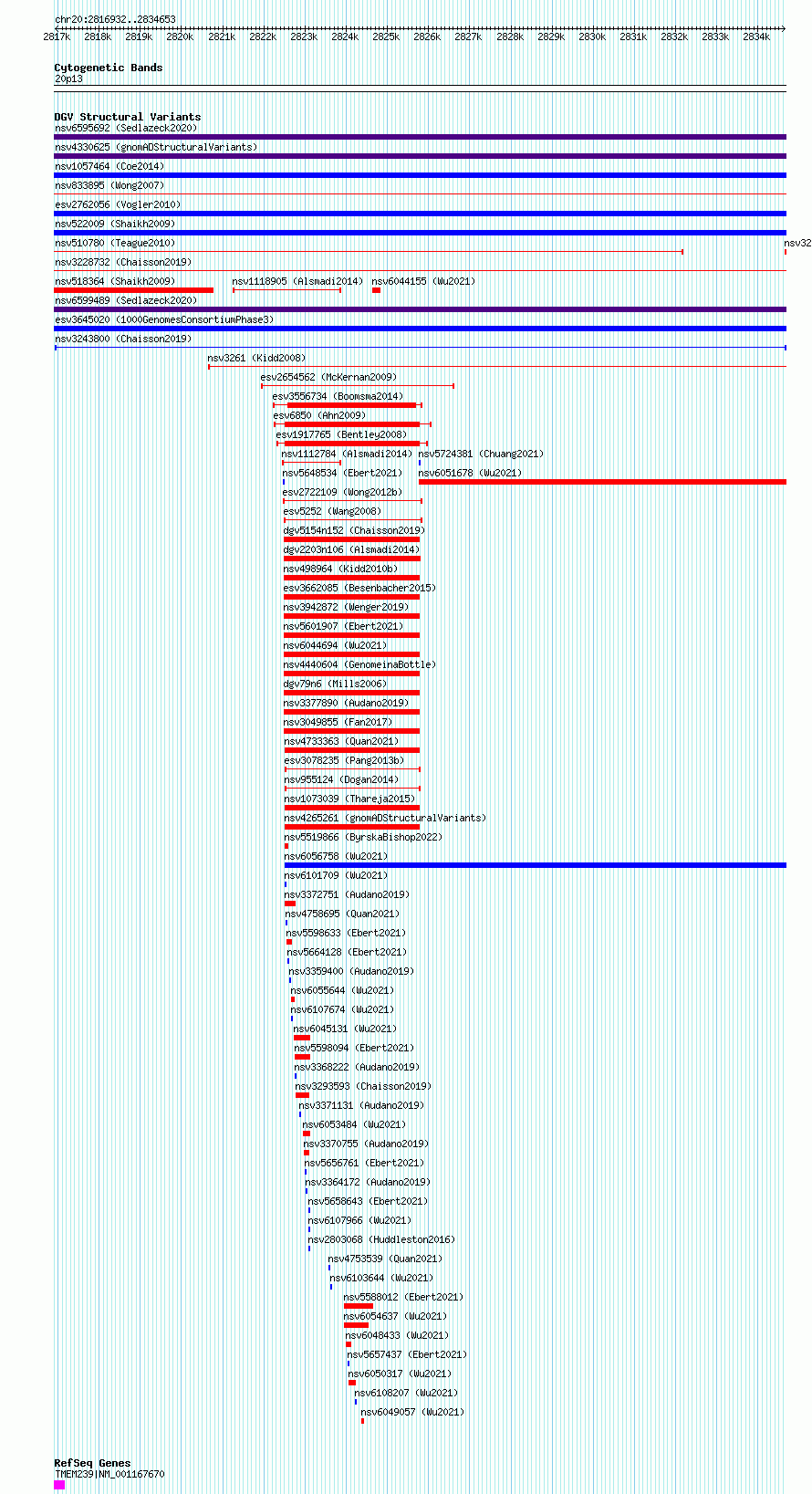Open nsv6599489 (Sedlazeck2020) variant
This screenshot has height=1494, width=812.
pos(125,300)
